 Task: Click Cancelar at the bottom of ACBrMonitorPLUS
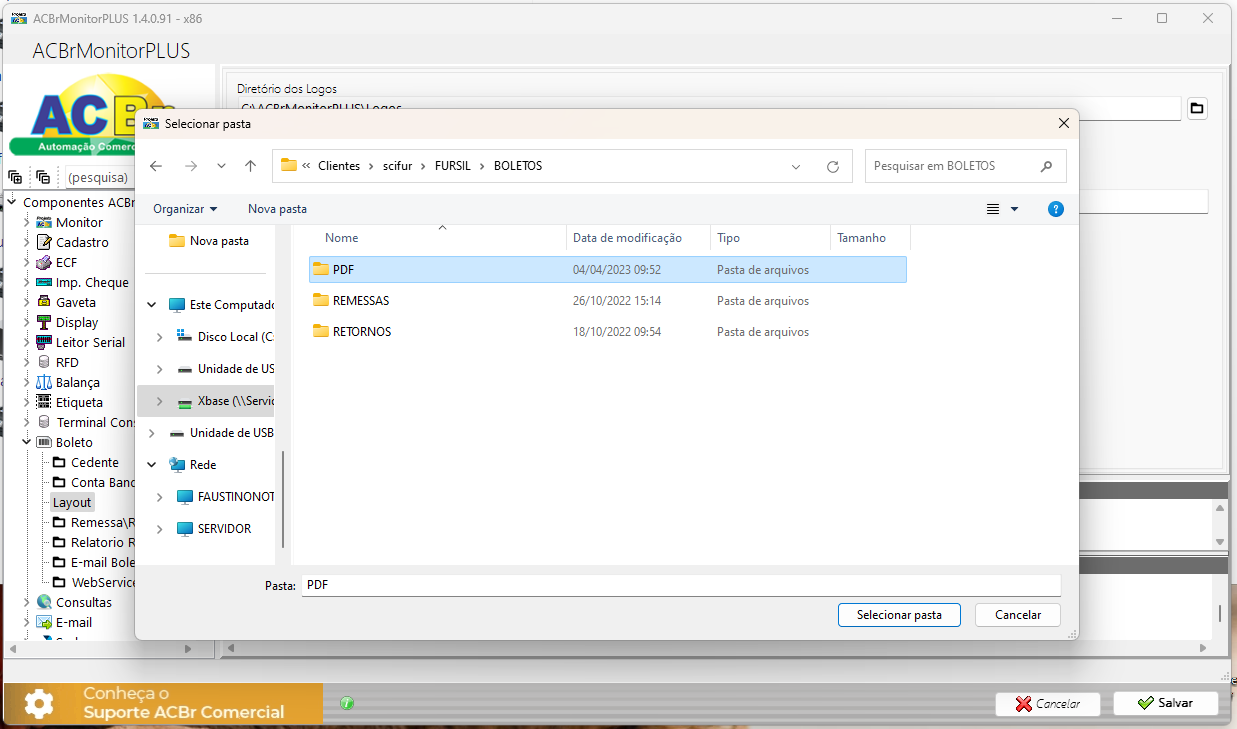click(1047, 704)
